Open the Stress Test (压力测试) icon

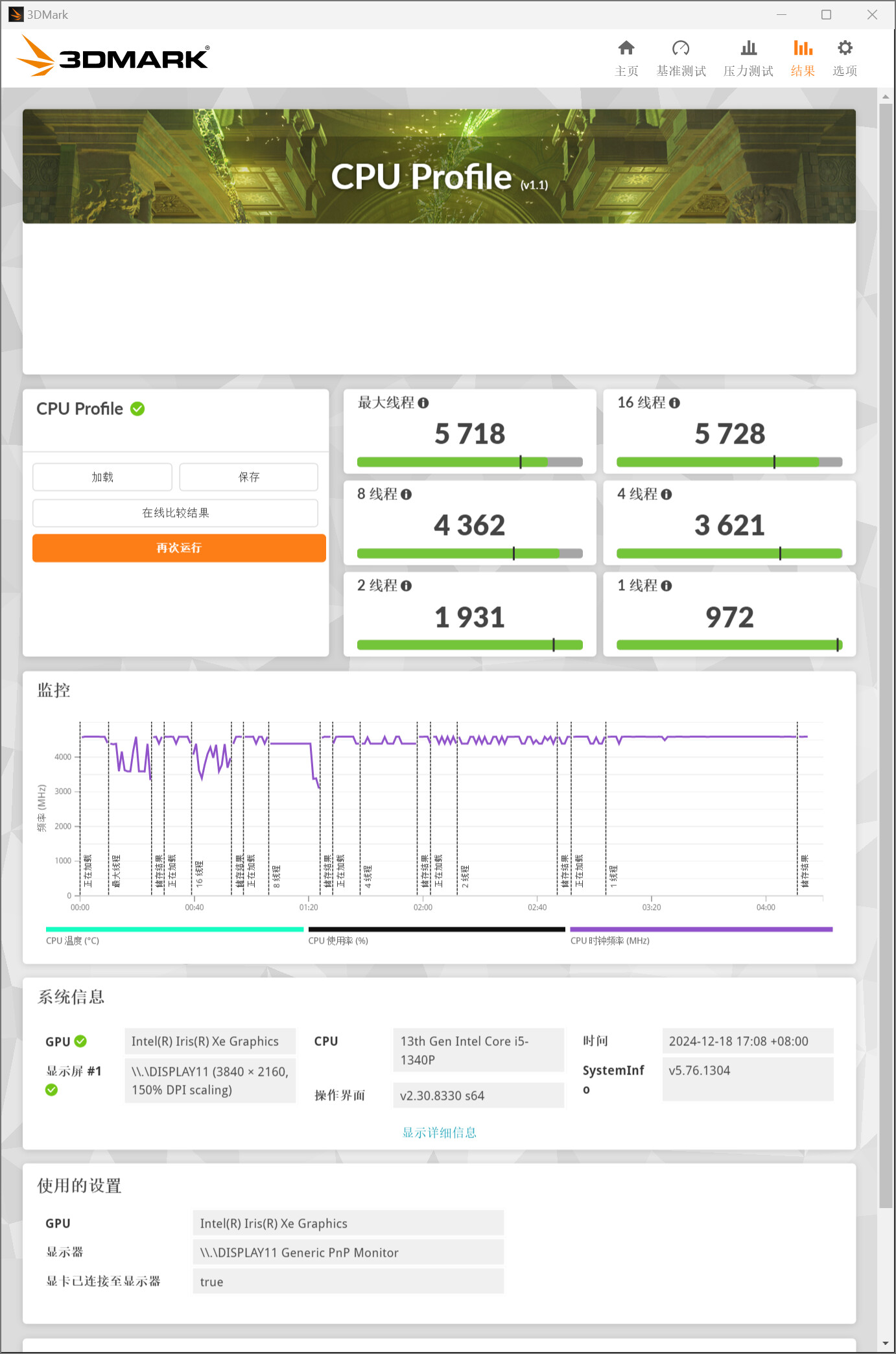point(748,49)
